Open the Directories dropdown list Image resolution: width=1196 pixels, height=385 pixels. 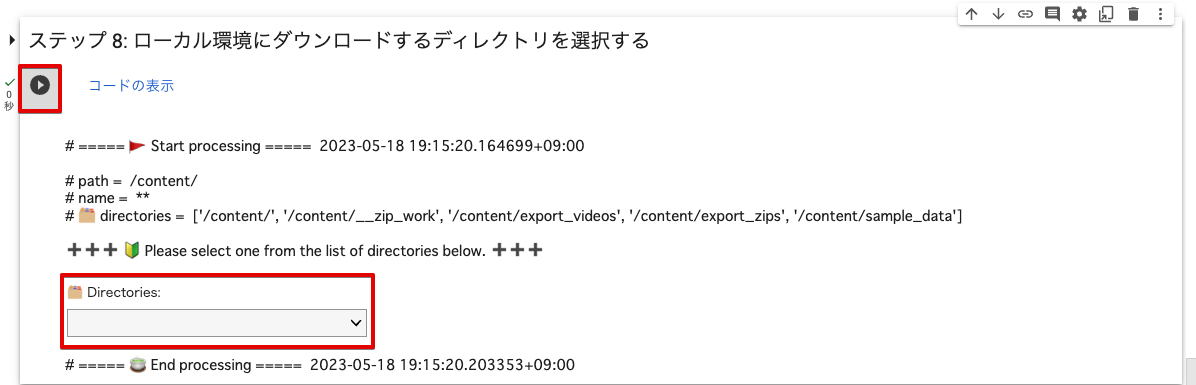(217, 322)
